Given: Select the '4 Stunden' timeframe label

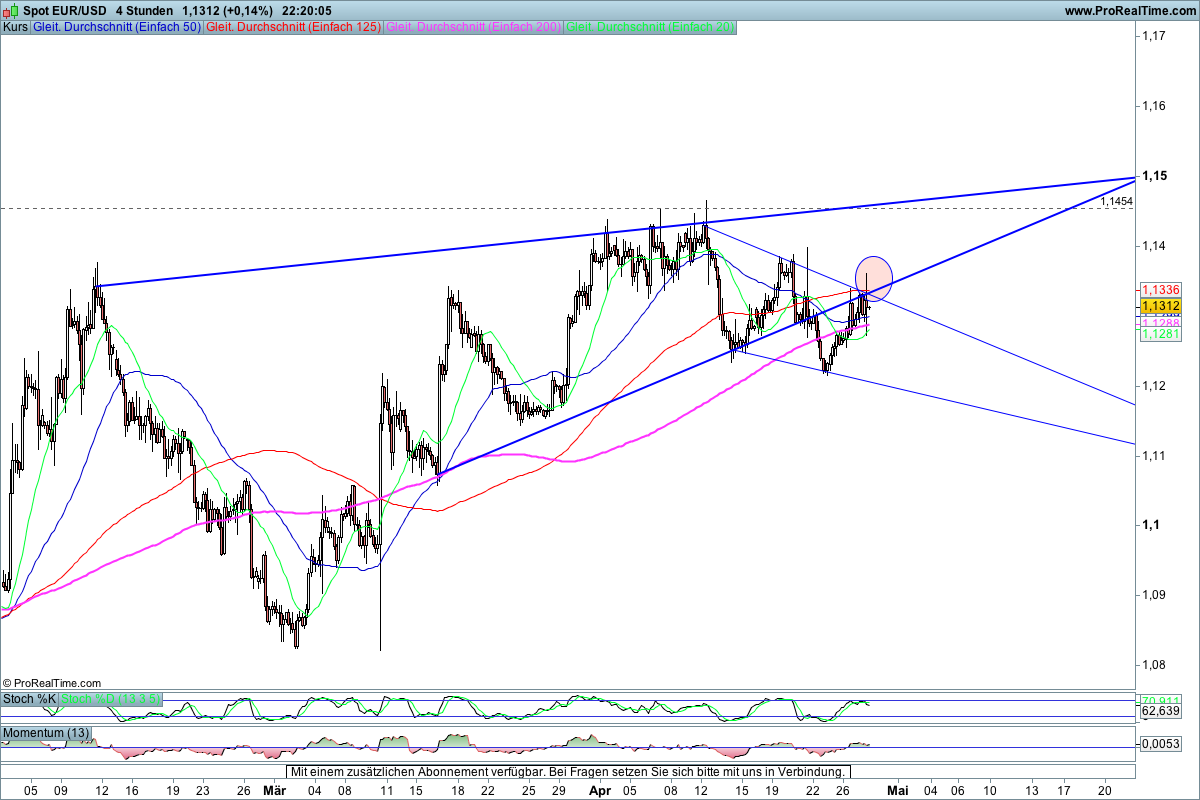Looking at the screenshot, I should [145, 10].
